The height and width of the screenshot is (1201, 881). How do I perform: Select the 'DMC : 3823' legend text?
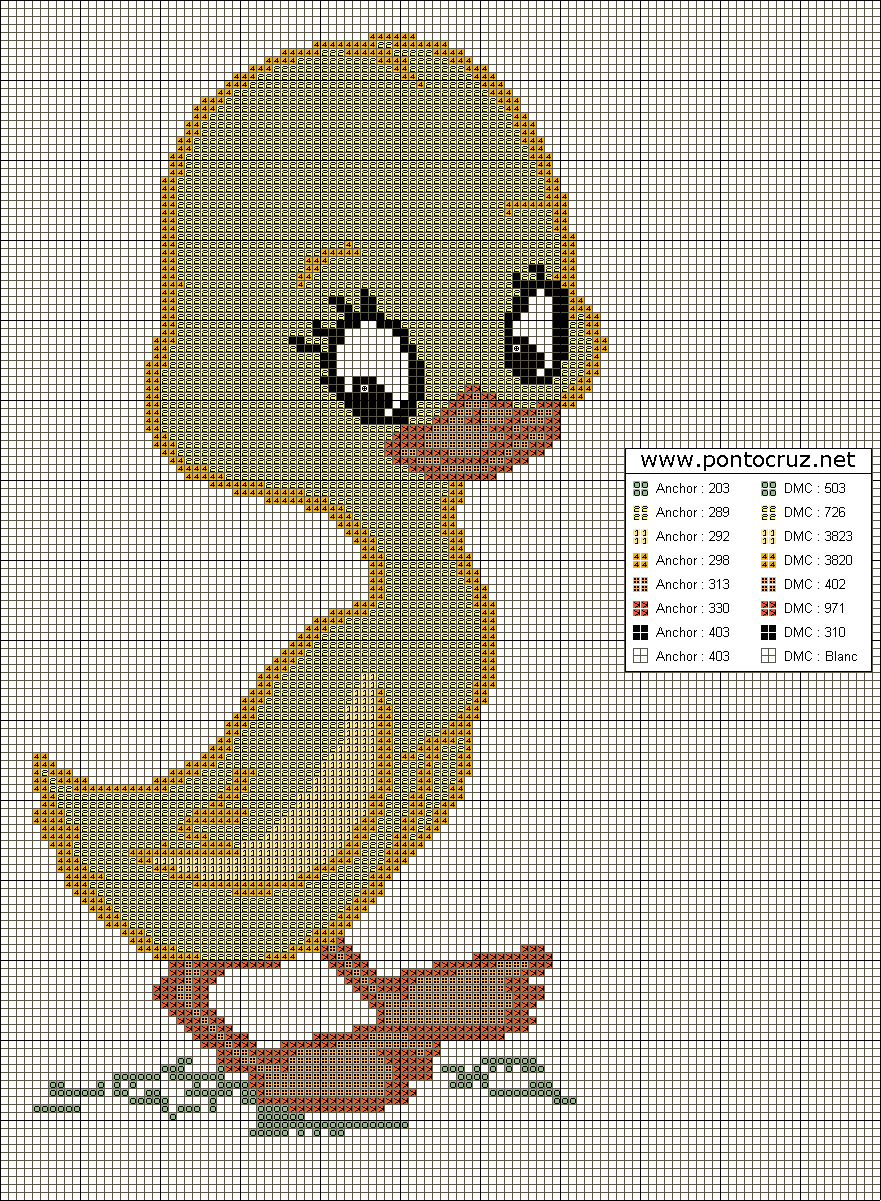819,537
